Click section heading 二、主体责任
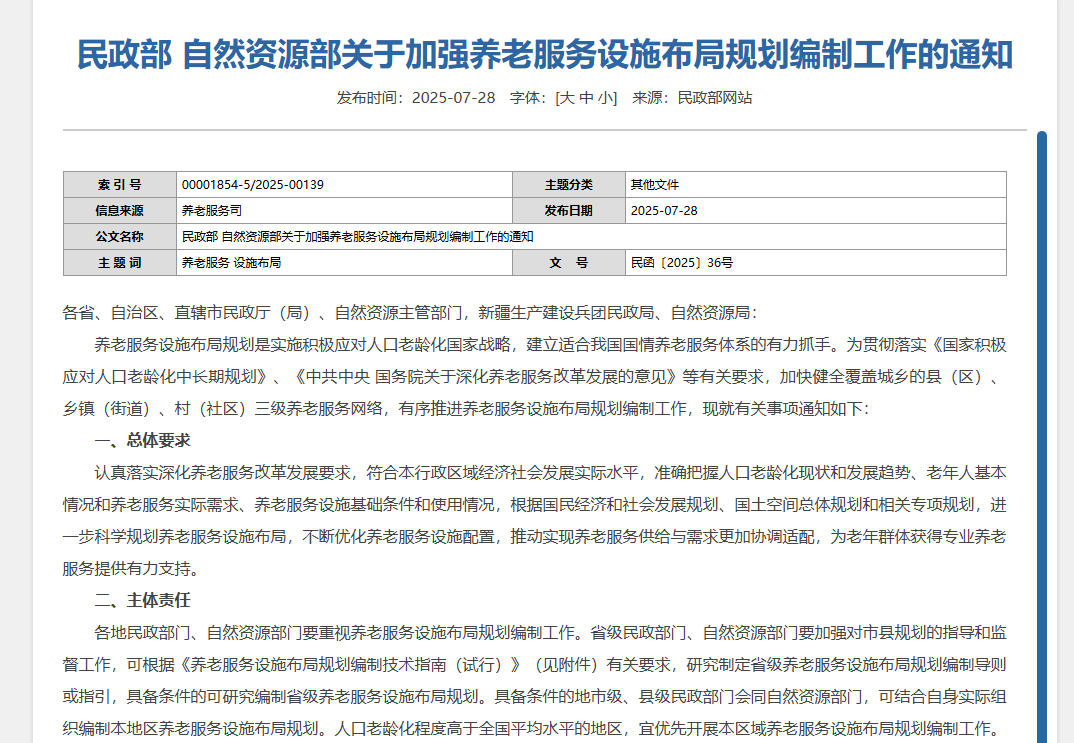The height and width of the screenshot is (743, 1074). click(x=142, y=601)
